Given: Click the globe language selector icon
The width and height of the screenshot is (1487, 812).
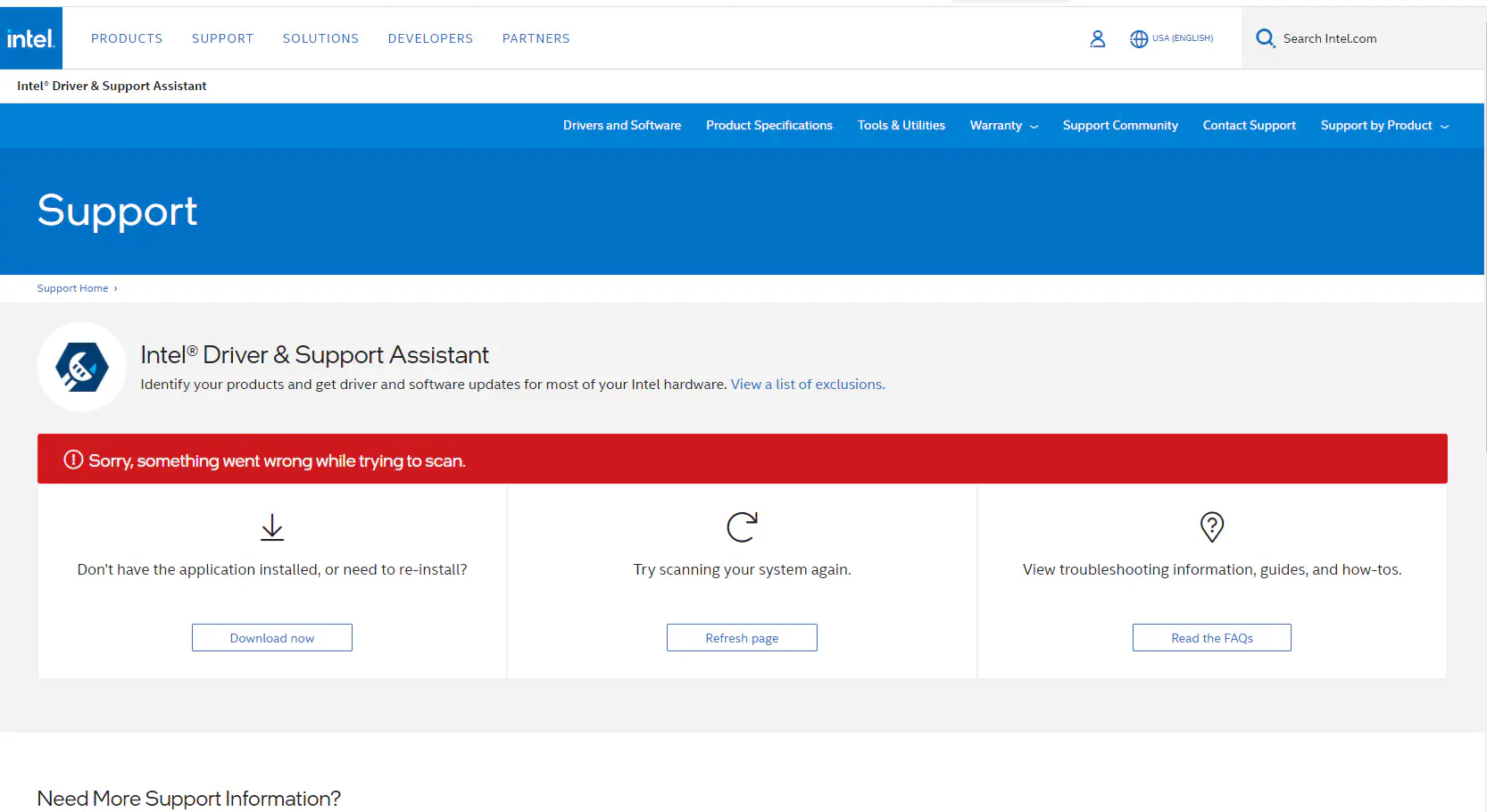Looking at the screenshot, I should click(1139, 38).
